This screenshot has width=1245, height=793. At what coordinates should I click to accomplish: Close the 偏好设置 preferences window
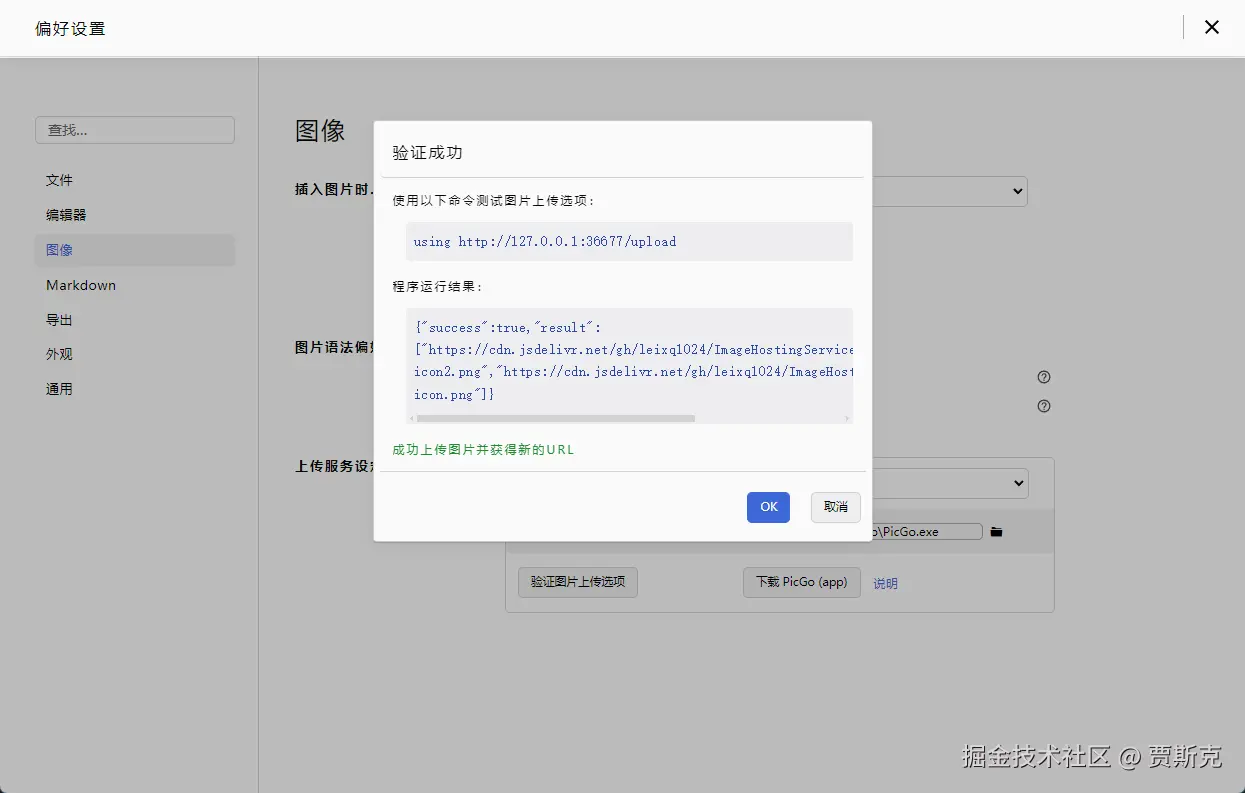point(1211,27)
